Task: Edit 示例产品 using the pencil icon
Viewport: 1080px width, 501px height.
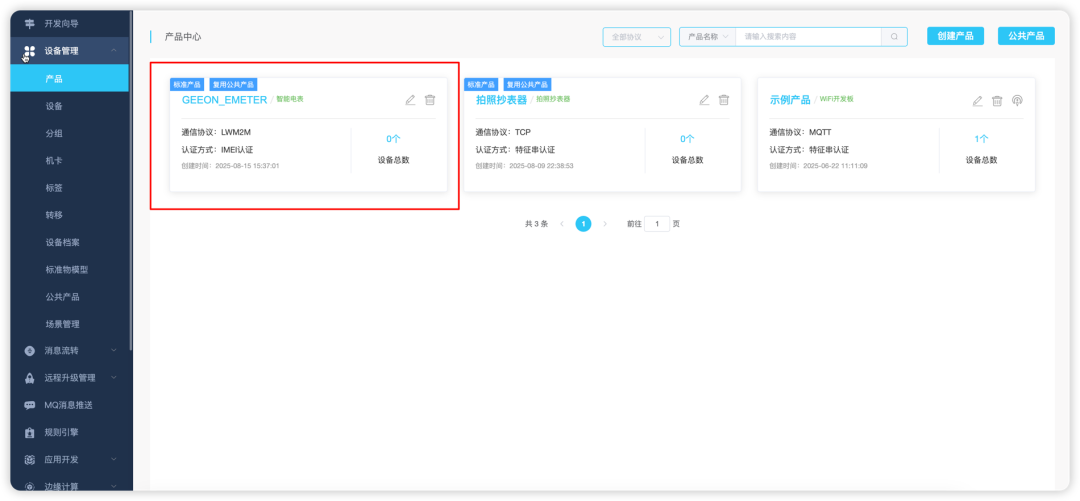Action: (977, 101)
